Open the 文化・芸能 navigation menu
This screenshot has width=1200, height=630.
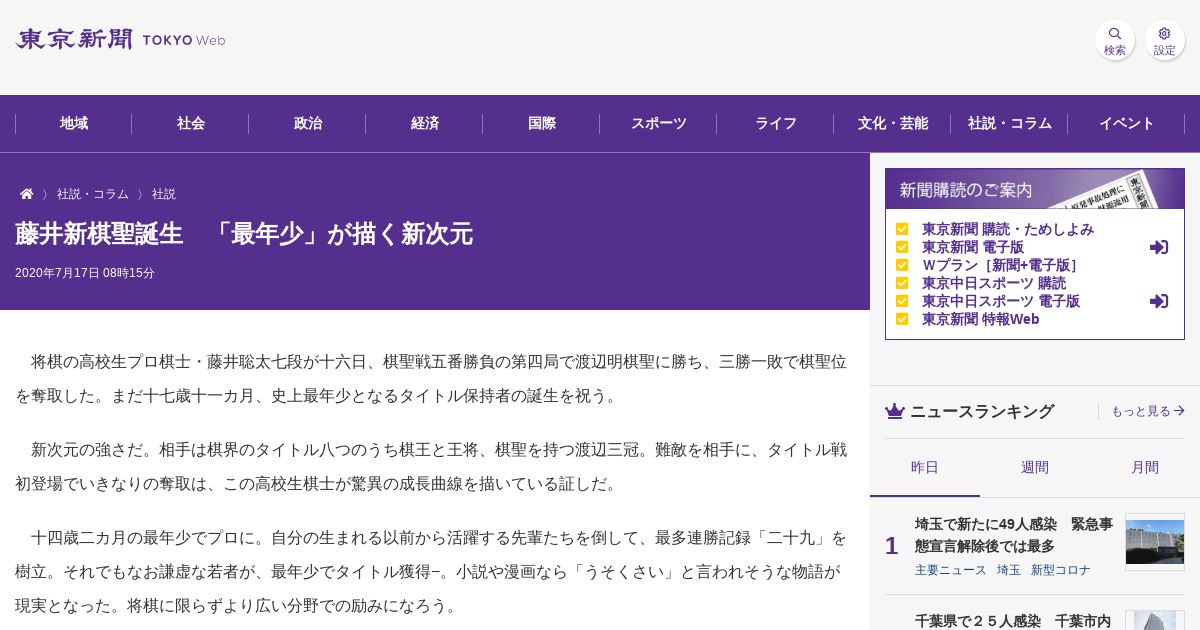pos(893,123)
